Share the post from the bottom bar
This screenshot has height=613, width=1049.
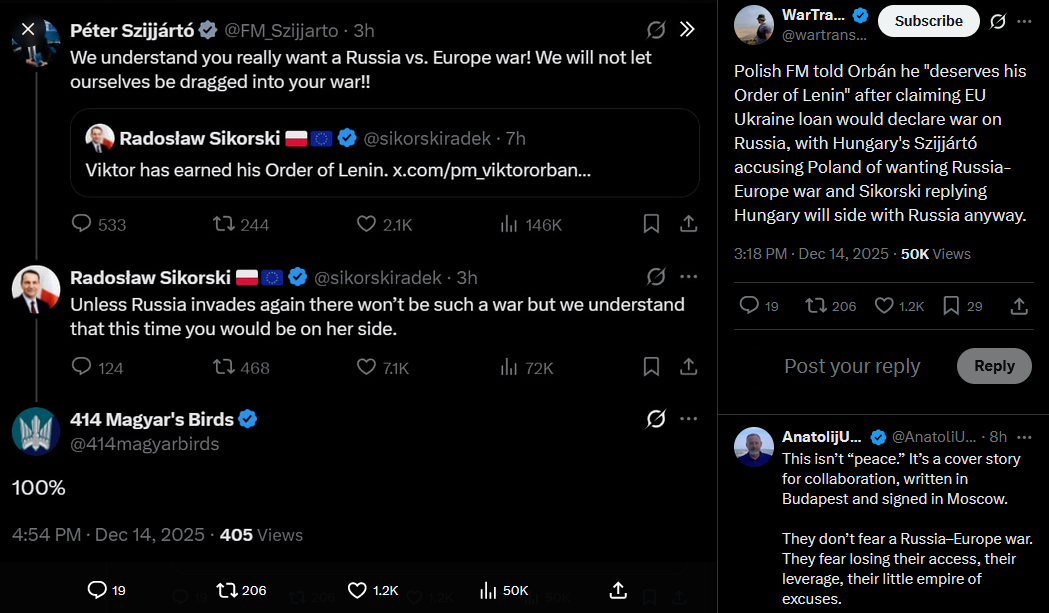coord(618,590)
